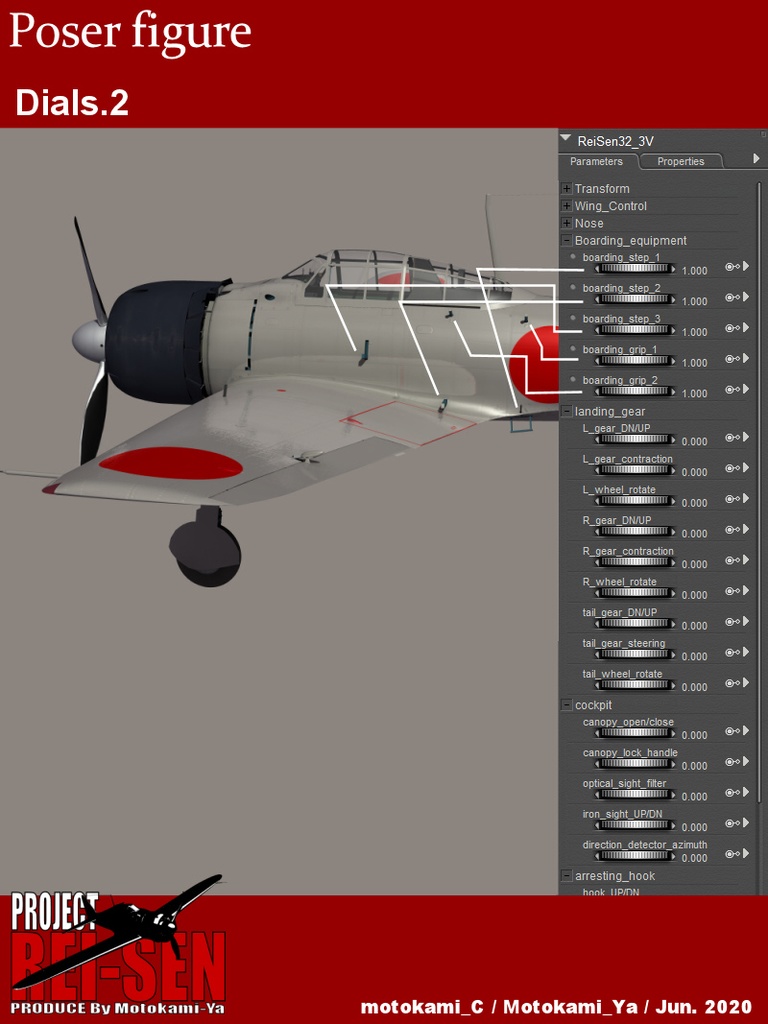Viewport: 768px width, 1024px height.
Task: Click the key icon for boarding_step_1
Action: (732, 266)
